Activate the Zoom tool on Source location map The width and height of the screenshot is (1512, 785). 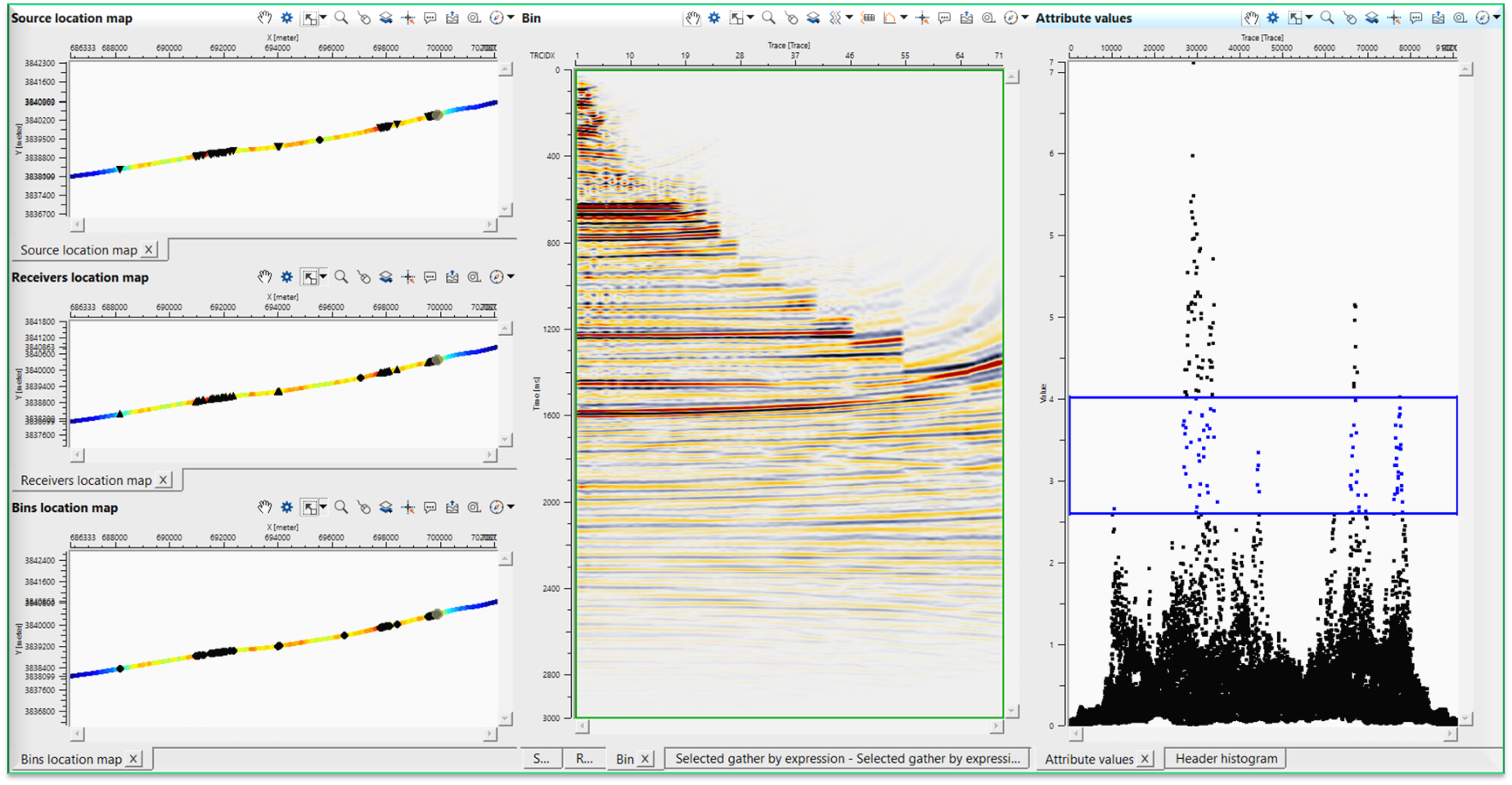(x=340, y=16)
